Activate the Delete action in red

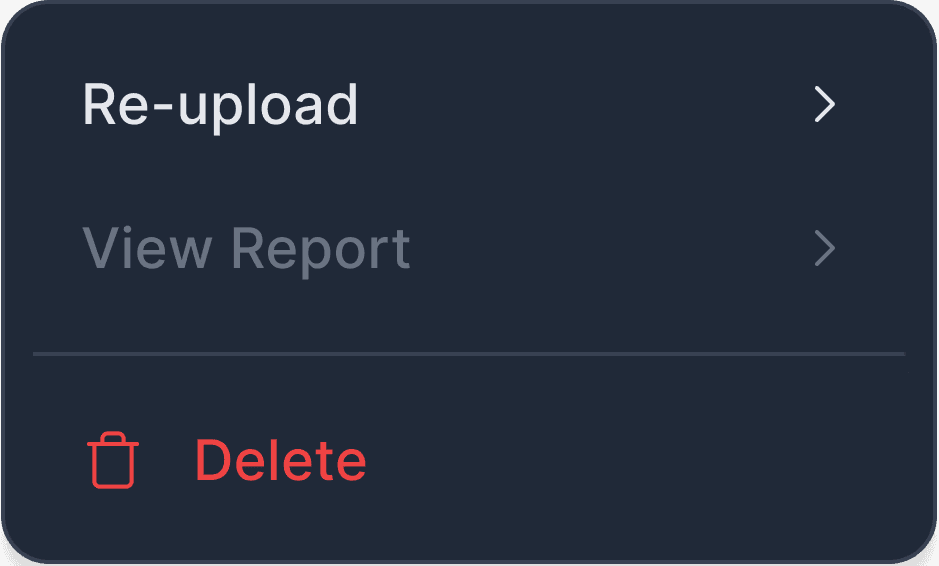[469, 460]
